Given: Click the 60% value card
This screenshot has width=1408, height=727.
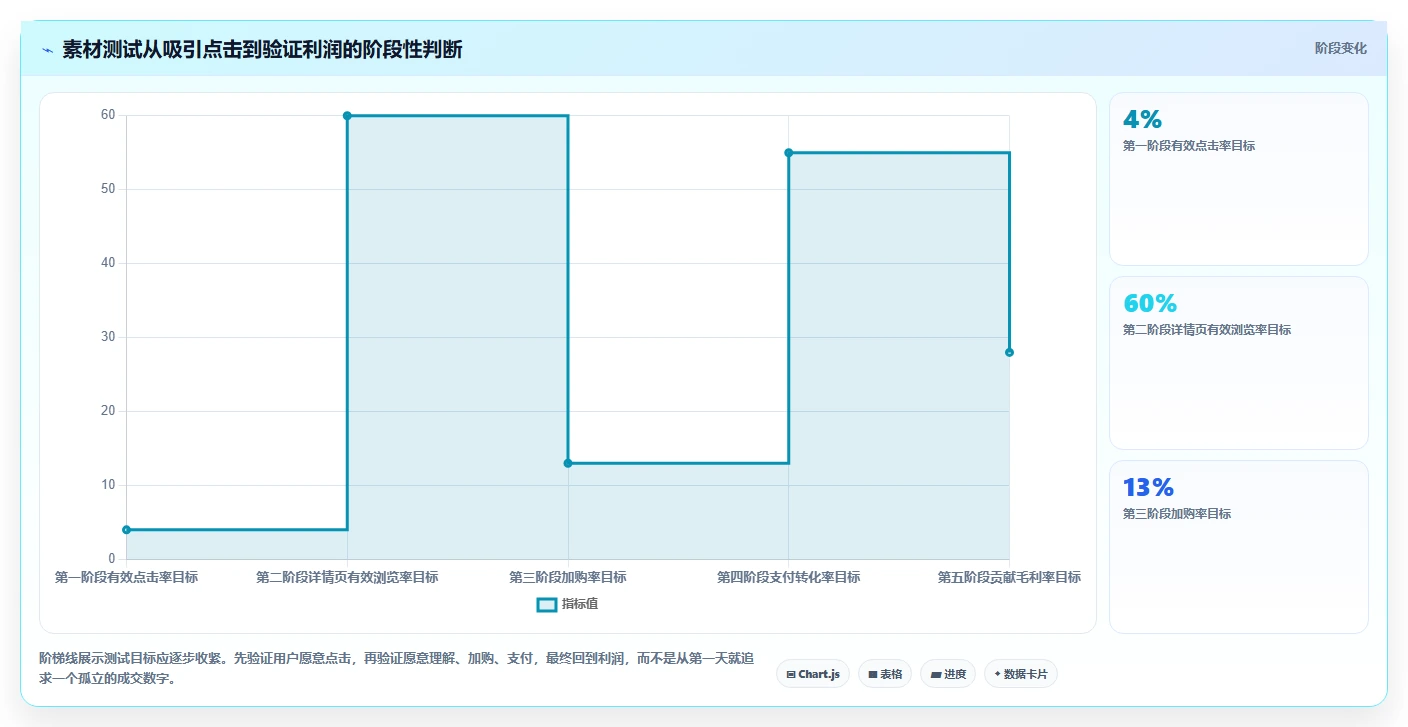Looking at the screenshot, I should click(1238, 363).
